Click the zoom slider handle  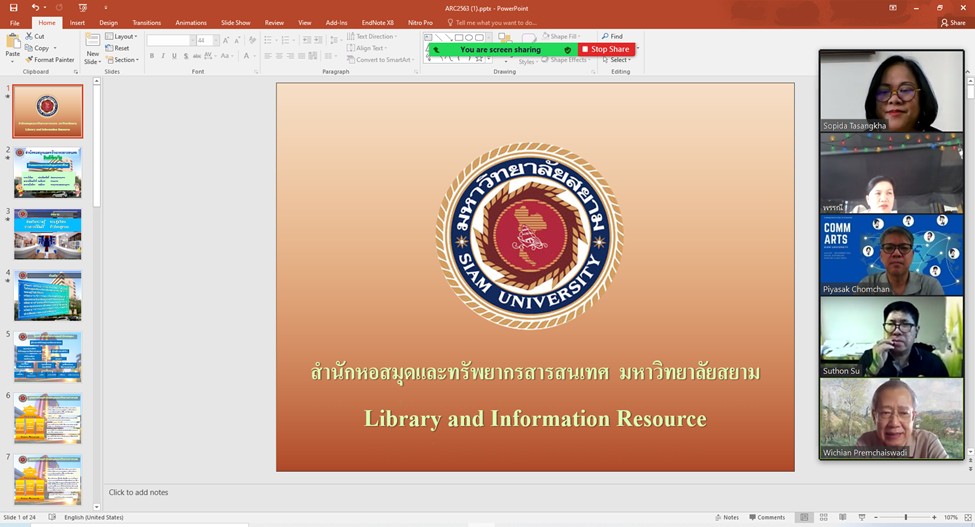pos(906,517)
